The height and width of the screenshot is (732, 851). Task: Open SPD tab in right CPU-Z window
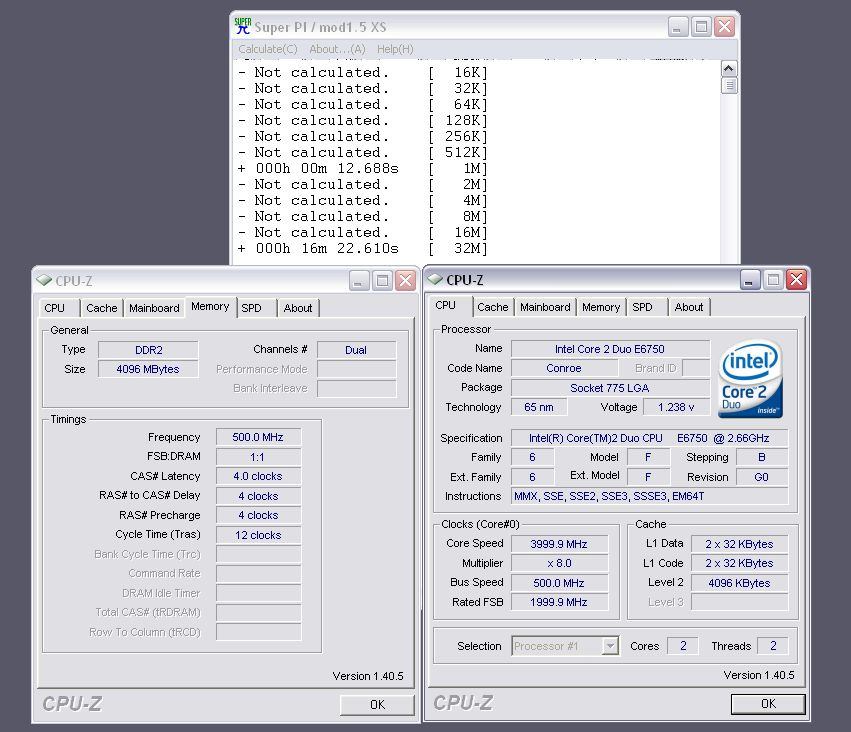[647, 307]
